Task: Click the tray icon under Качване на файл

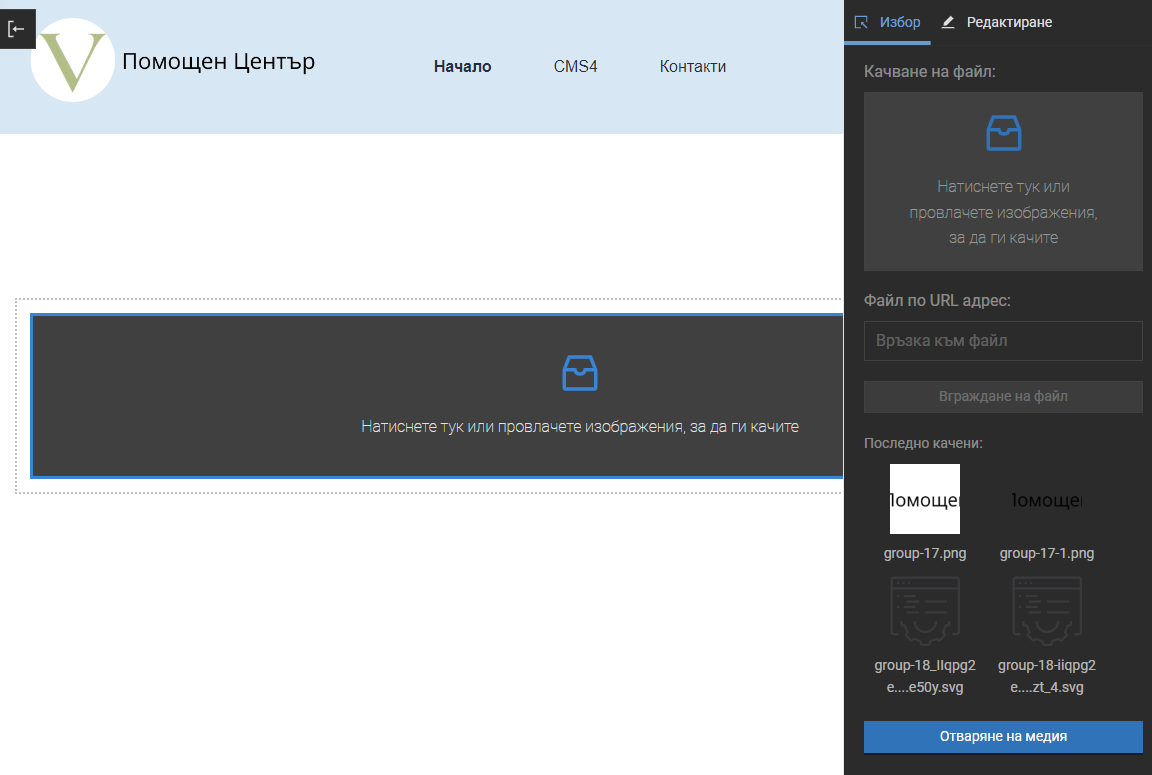Action: (1003, 133)
